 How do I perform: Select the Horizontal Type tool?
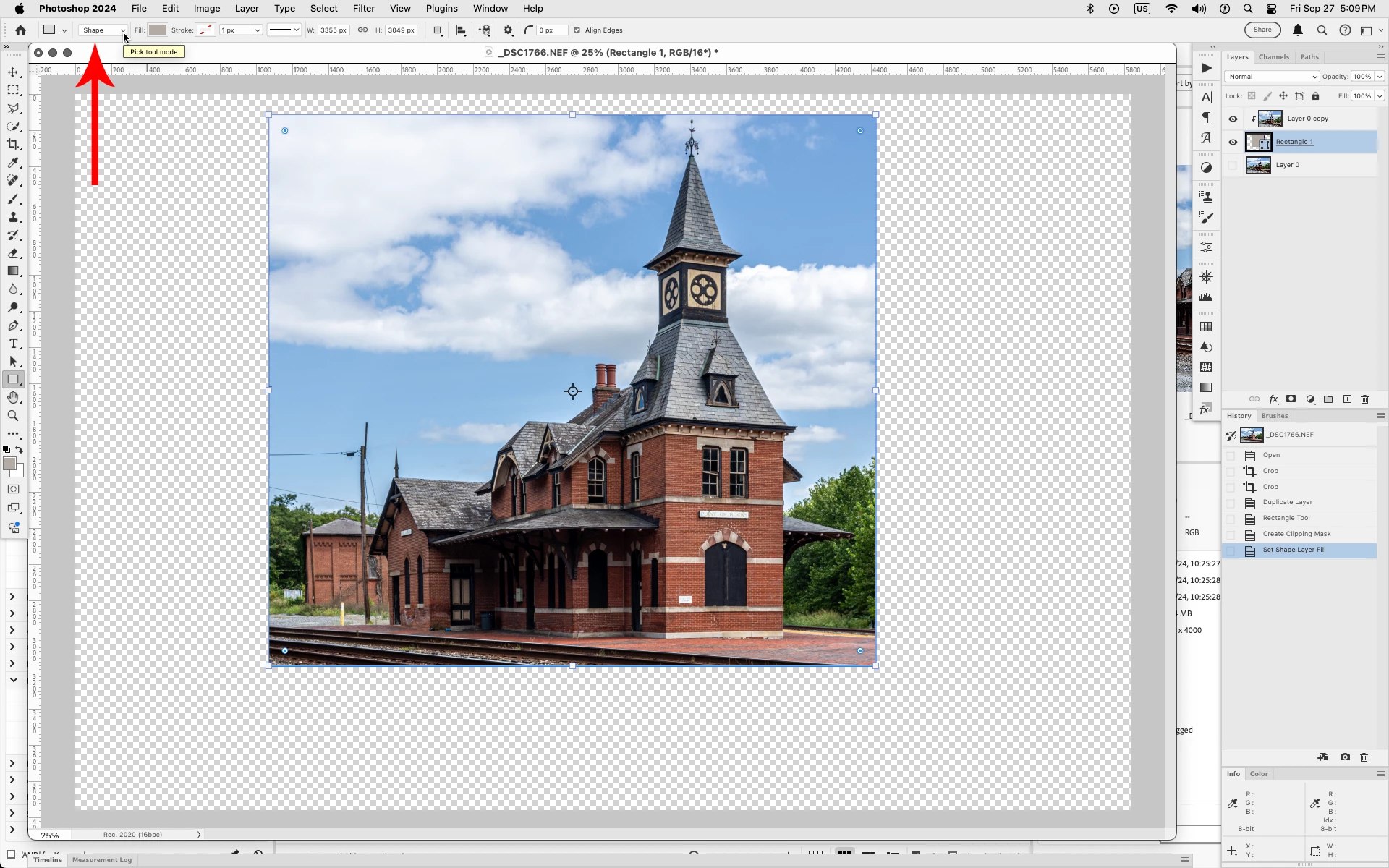(14, 344)
